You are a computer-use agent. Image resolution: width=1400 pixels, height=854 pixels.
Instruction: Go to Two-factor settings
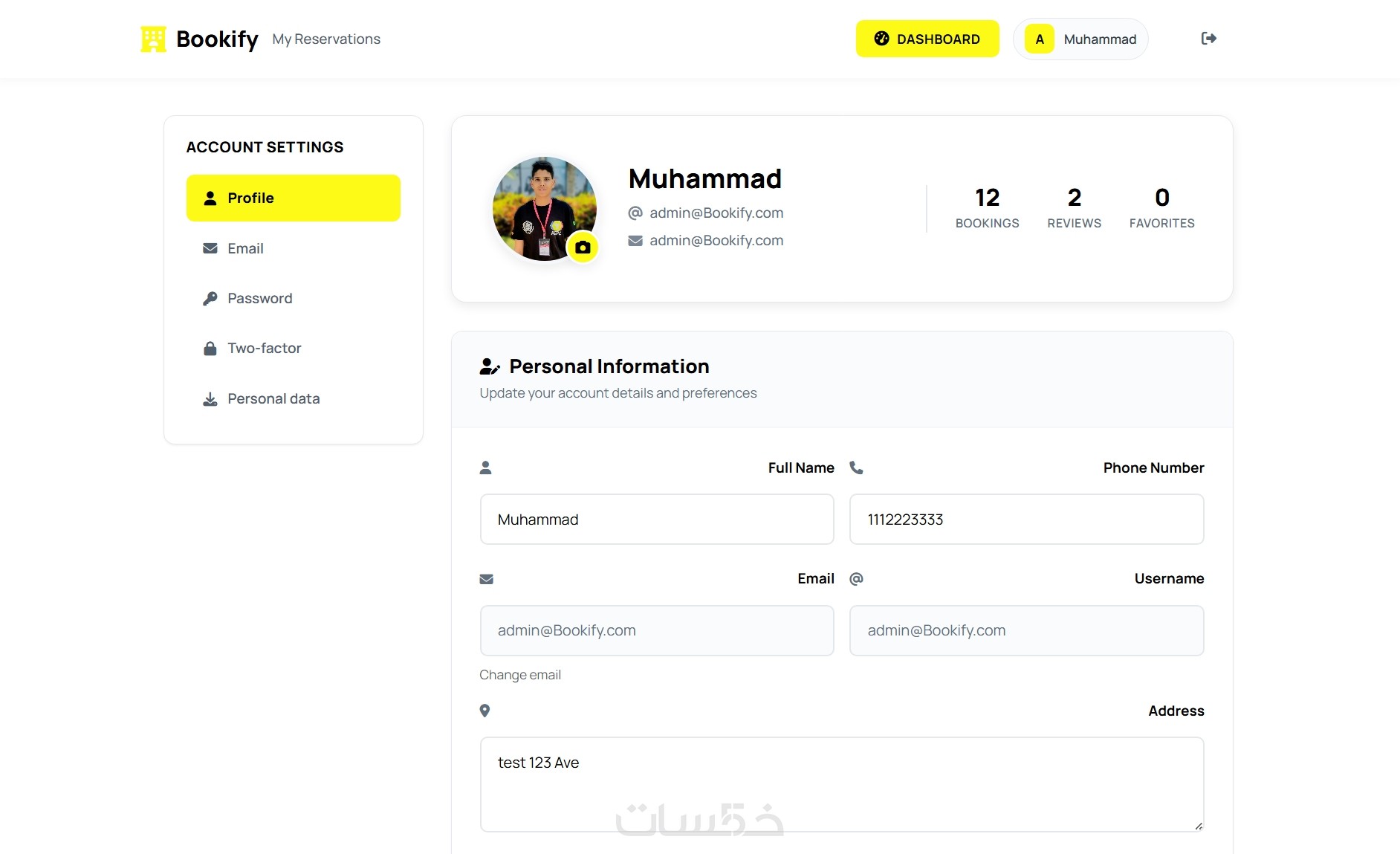pos(264,349)
